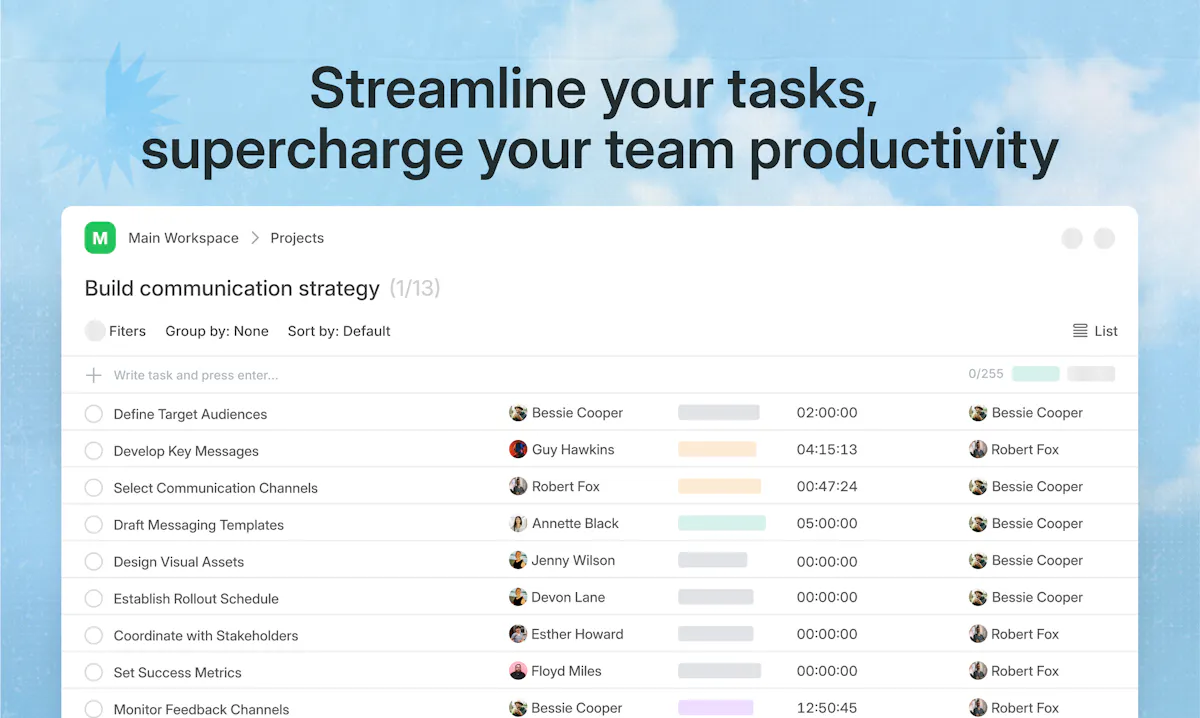
Task: Open the List view icon
Action: [x=1080, y=331]
